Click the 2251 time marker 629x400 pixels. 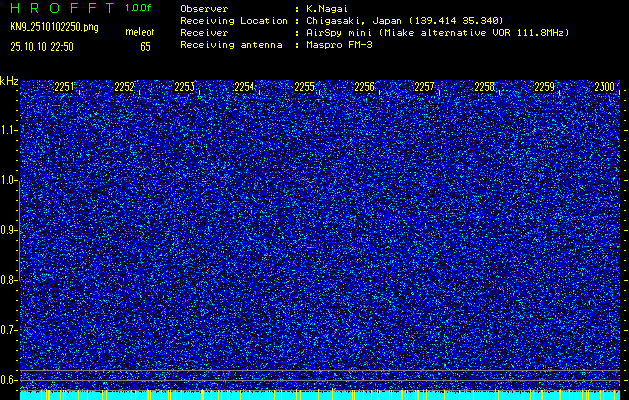[x=64, y=87]
